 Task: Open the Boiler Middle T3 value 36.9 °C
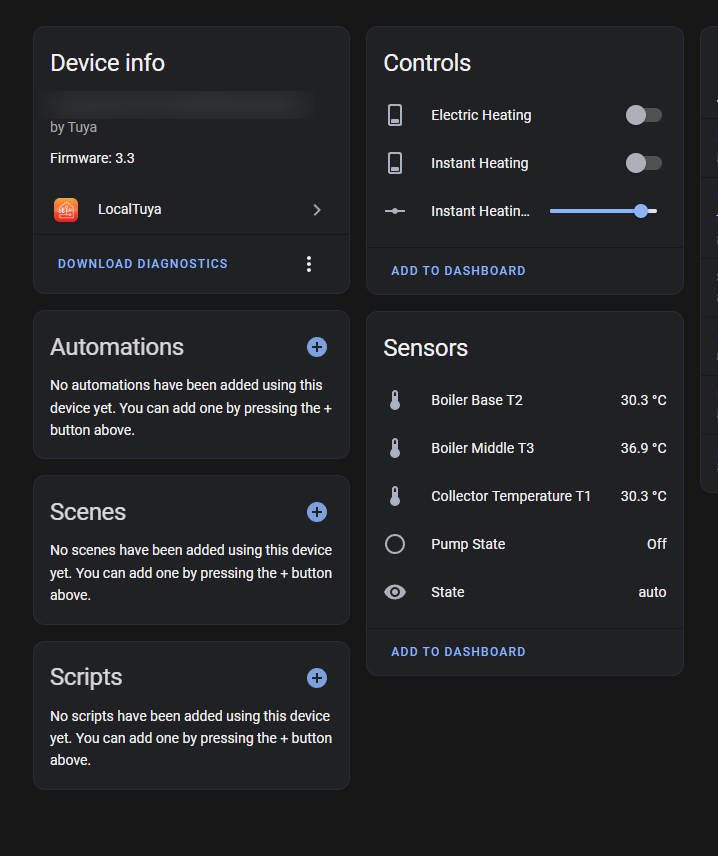643,448
